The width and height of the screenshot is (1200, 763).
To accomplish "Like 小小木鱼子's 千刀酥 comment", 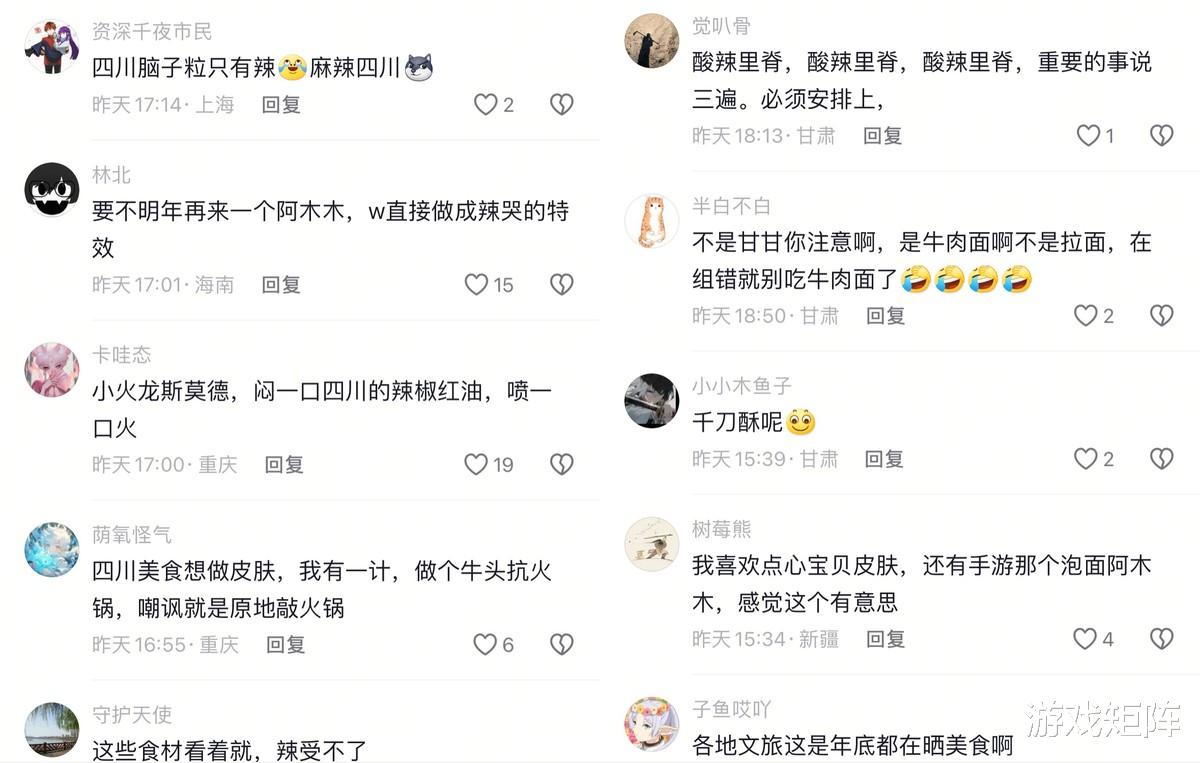I will [1086, 458].
